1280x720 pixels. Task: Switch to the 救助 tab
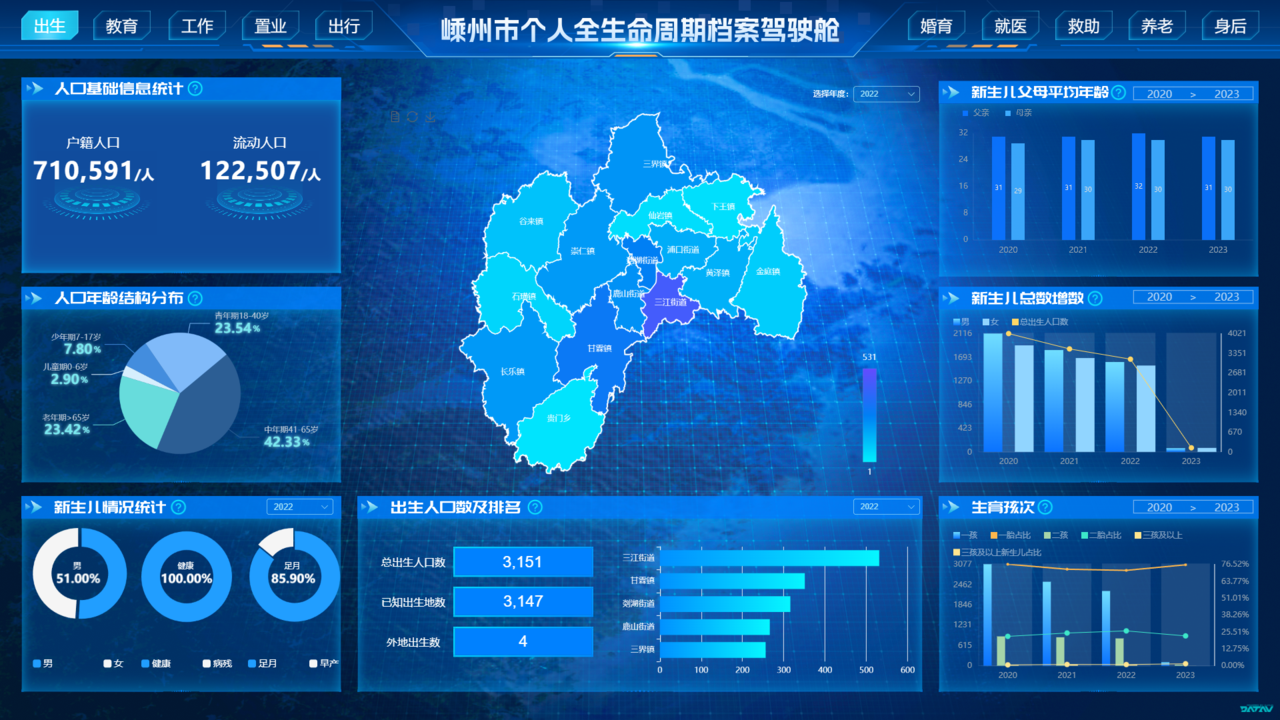(x=1083, y=26)
